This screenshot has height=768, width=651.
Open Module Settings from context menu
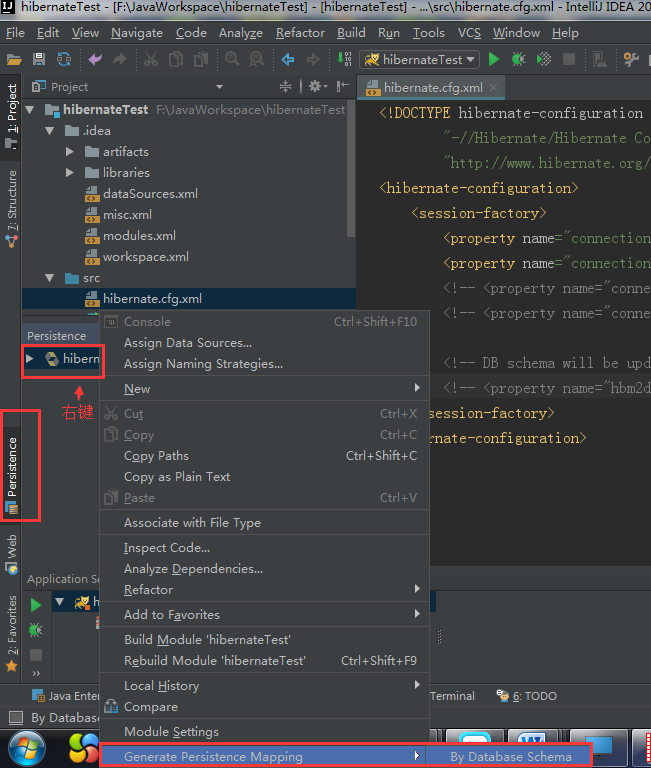(265, 732)
